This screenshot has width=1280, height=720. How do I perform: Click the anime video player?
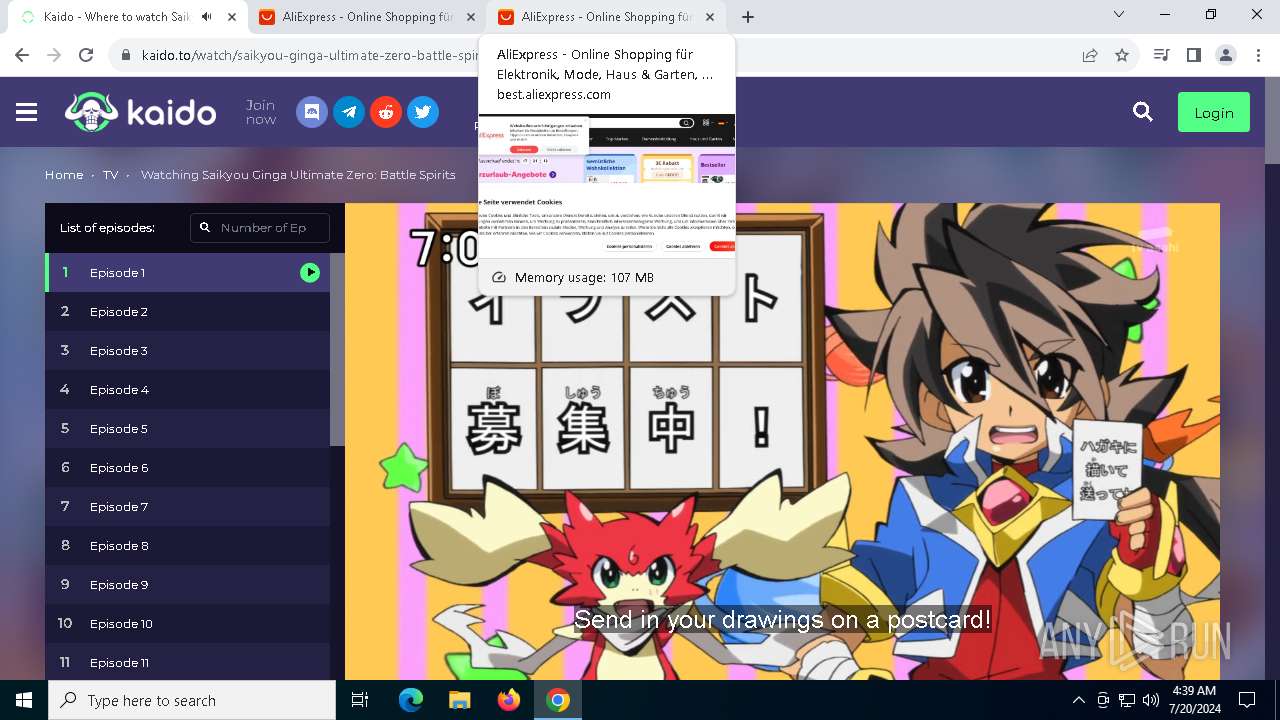[x=782, y=441]
